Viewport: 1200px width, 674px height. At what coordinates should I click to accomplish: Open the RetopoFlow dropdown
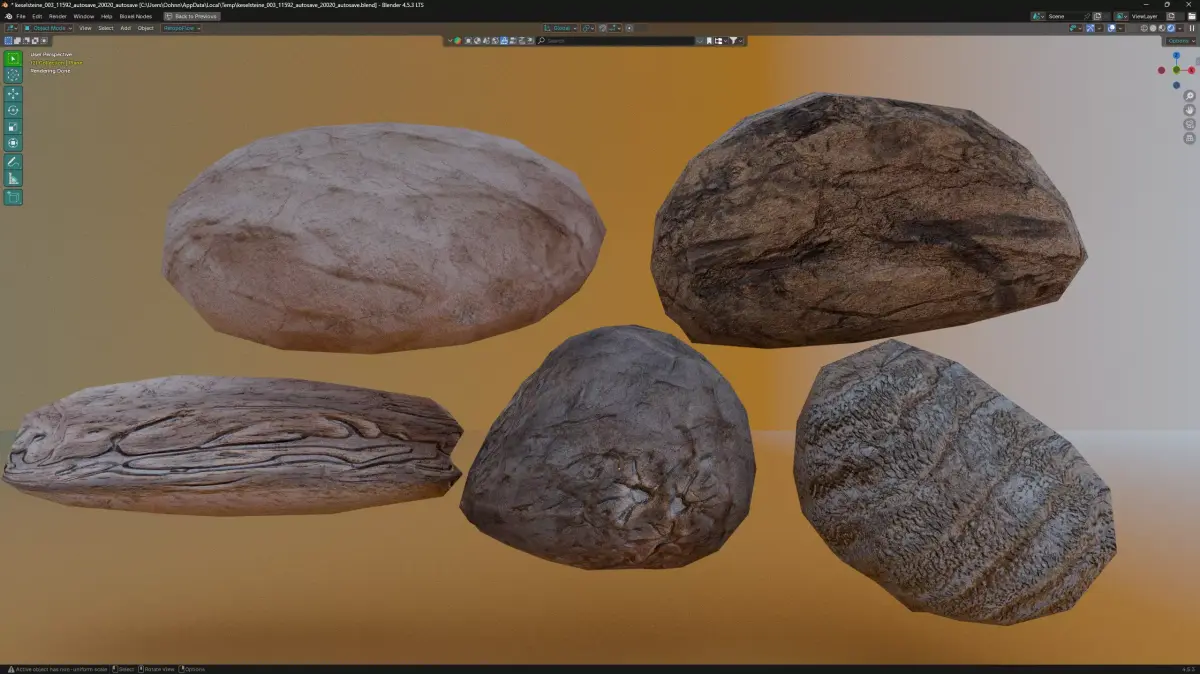pyautogui.click(x=181, y=28)
